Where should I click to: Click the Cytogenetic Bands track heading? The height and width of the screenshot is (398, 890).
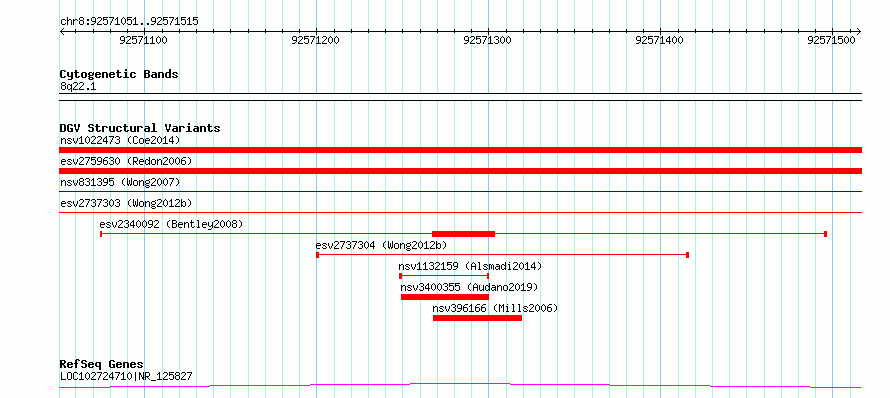(x=119, y=74)
